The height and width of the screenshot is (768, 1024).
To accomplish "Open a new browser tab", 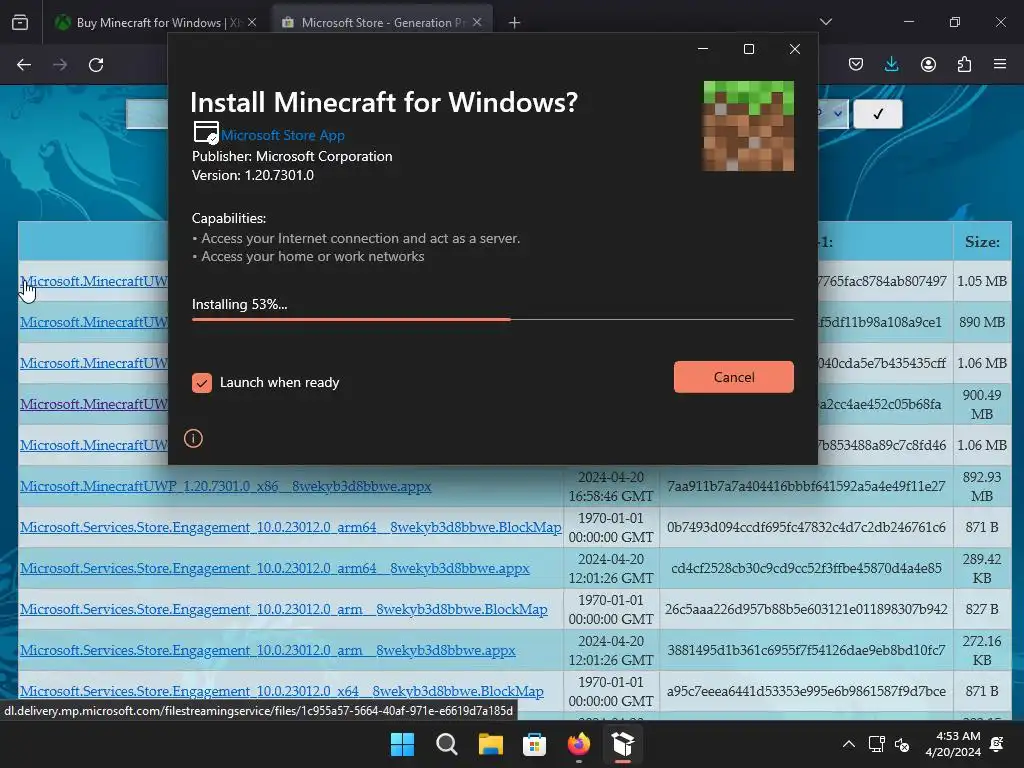I will click(515, 23).
